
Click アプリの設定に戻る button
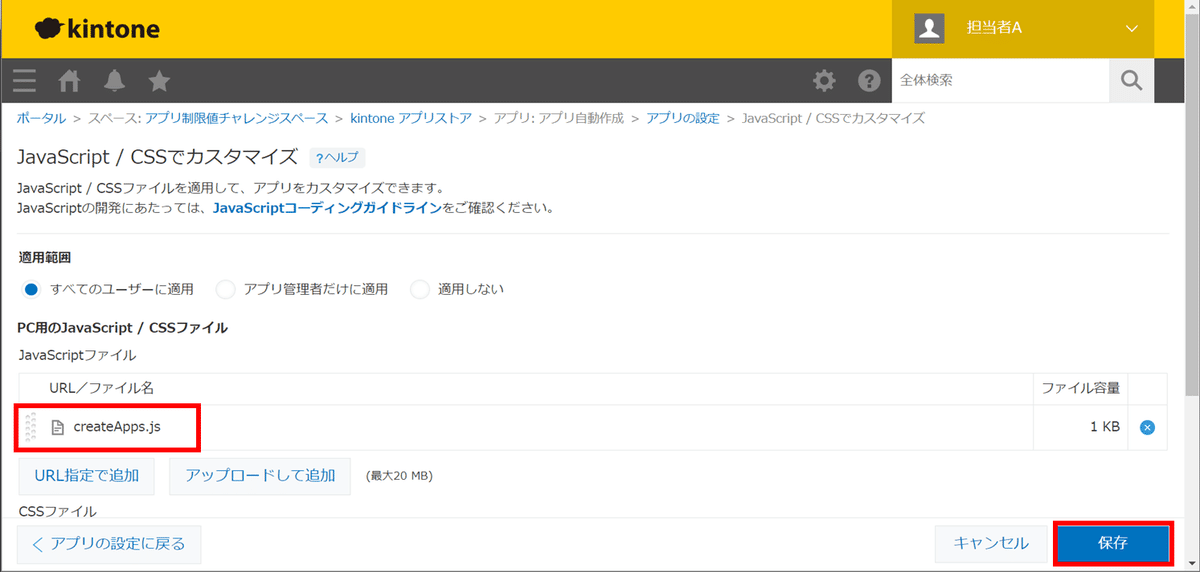point(109,544)
